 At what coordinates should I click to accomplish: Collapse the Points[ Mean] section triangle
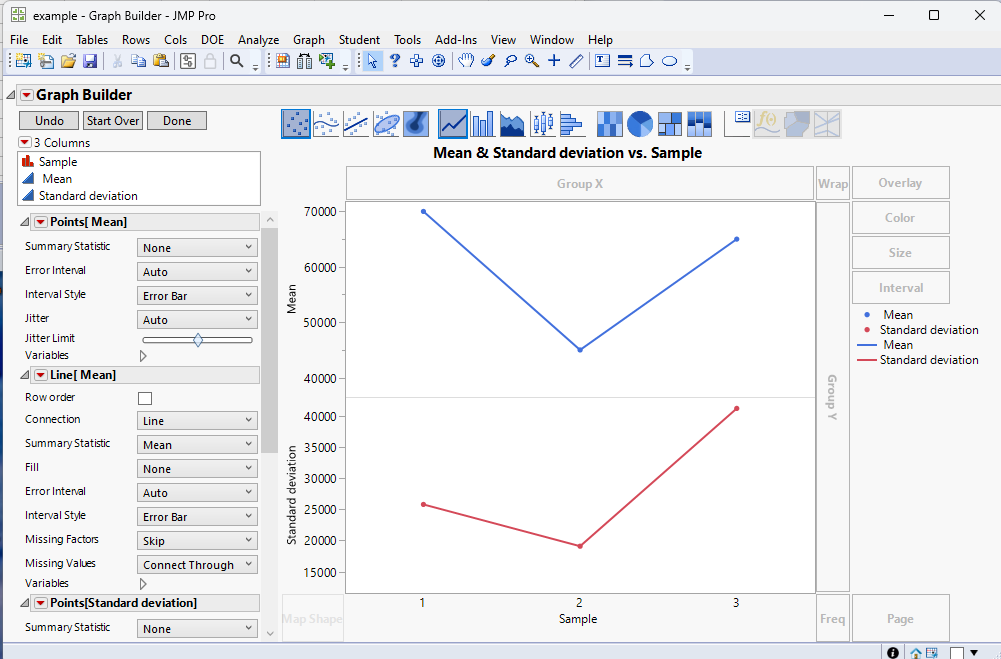25,222
